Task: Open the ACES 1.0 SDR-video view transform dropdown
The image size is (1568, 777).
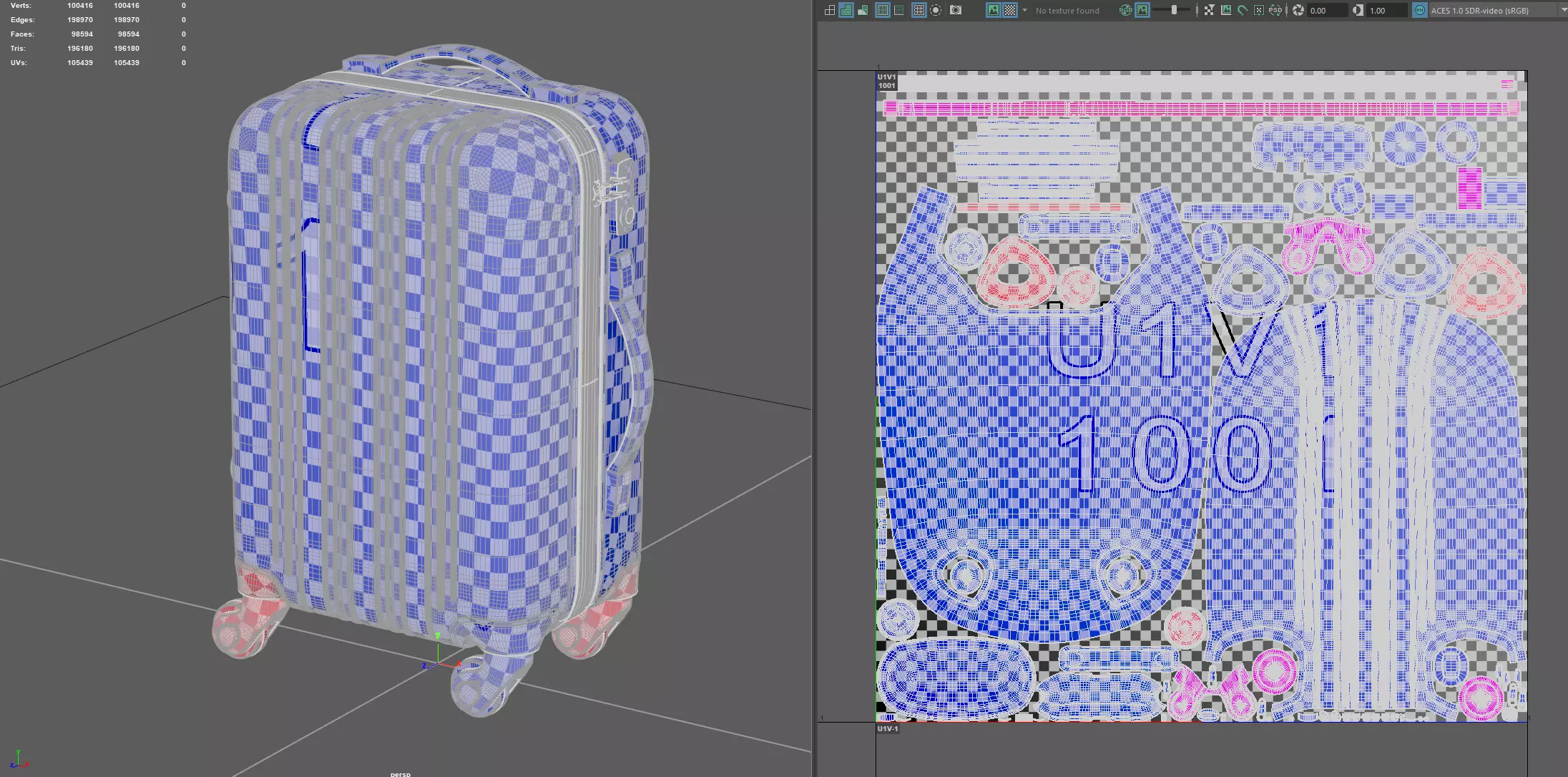Action: 1498,11
